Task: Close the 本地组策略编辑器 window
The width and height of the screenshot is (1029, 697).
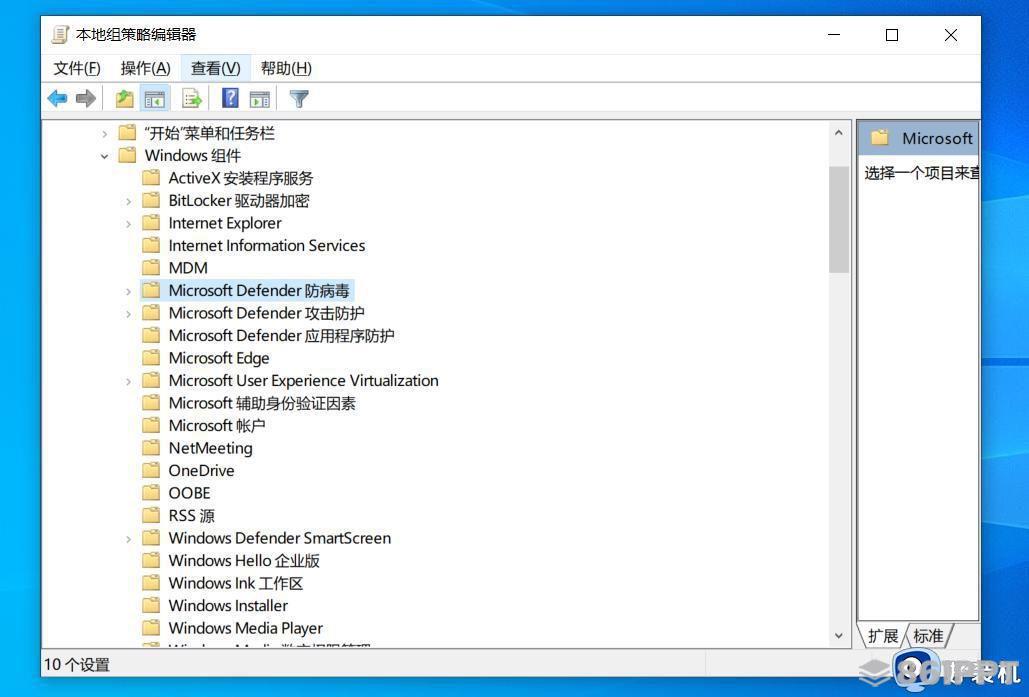Action: point(951,35)
